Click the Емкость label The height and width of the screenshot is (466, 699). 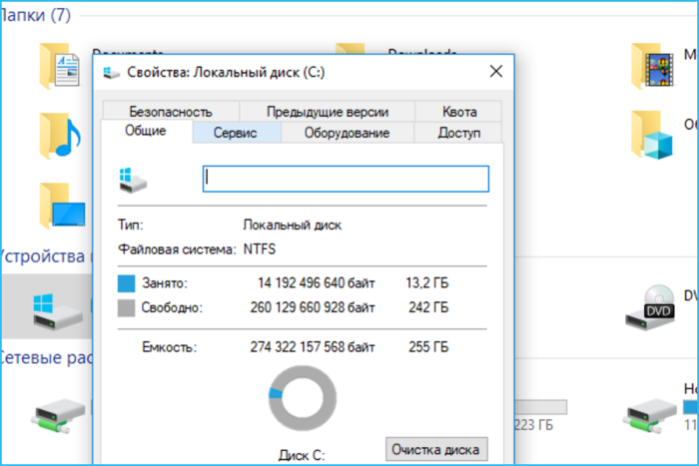[x=169, y=347]
